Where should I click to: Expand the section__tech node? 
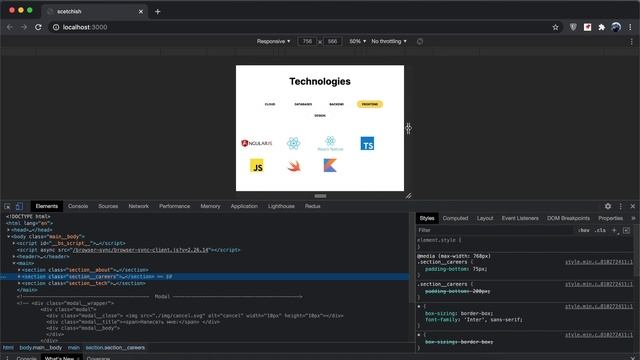click(19, 283)
